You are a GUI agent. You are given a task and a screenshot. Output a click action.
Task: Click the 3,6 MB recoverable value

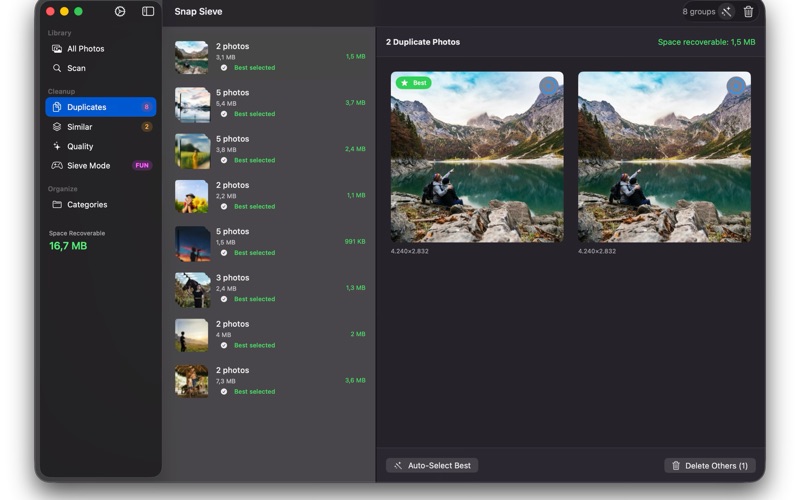tap(355, 380)
